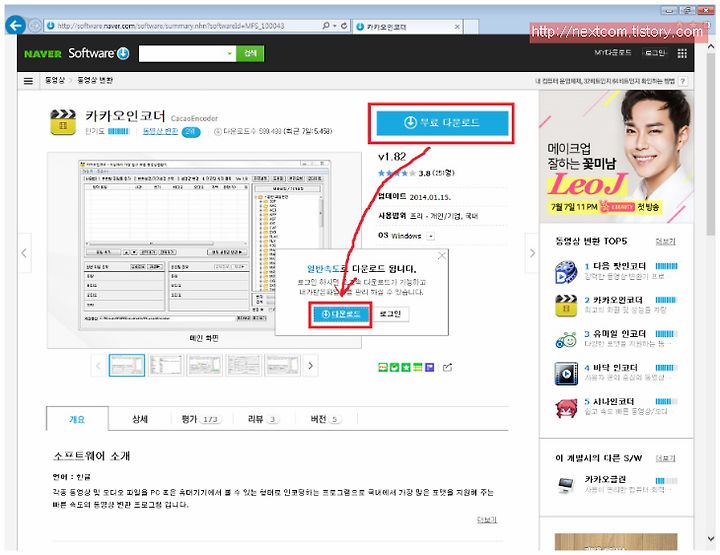Viewport: 720px width, 555px height.
Task: Click the 동영상 변환 category link under title
Action: coord(160,131)
